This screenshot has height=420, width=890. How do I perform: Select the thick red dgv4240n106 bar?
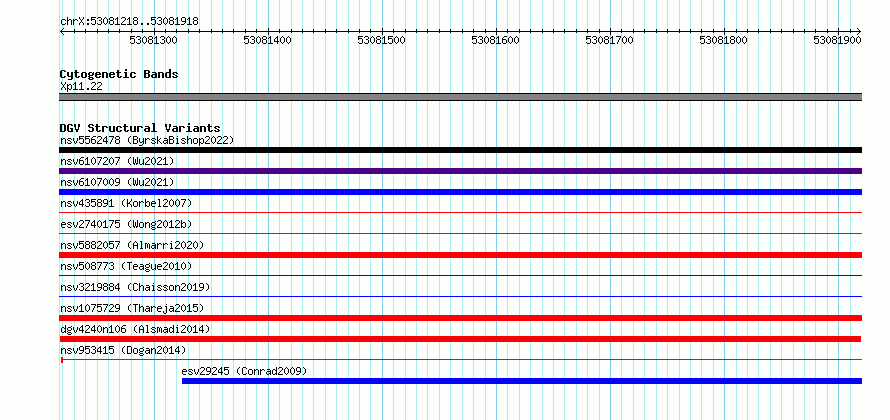pyautogui.click(x=460, y=339)
